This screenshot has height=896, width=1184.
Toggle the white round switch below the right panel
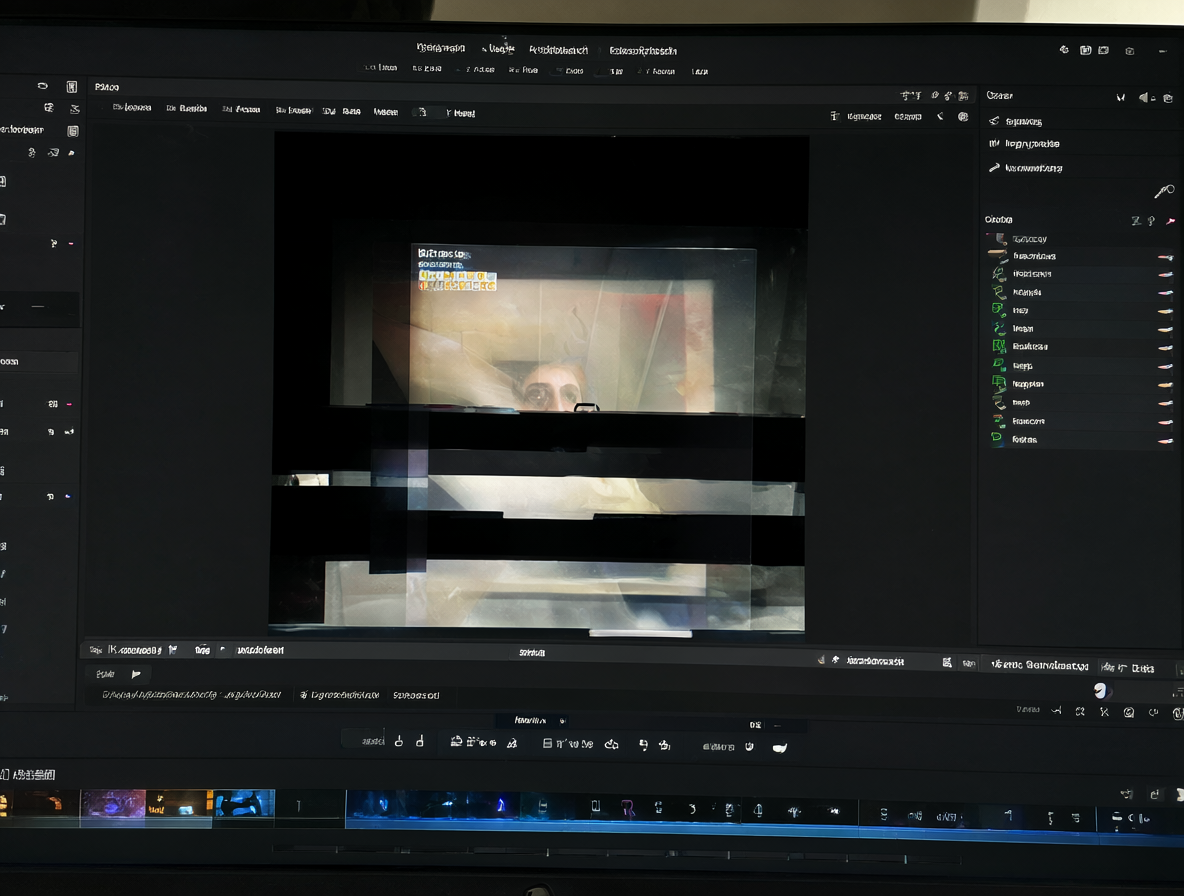(x=1100, y=690)
